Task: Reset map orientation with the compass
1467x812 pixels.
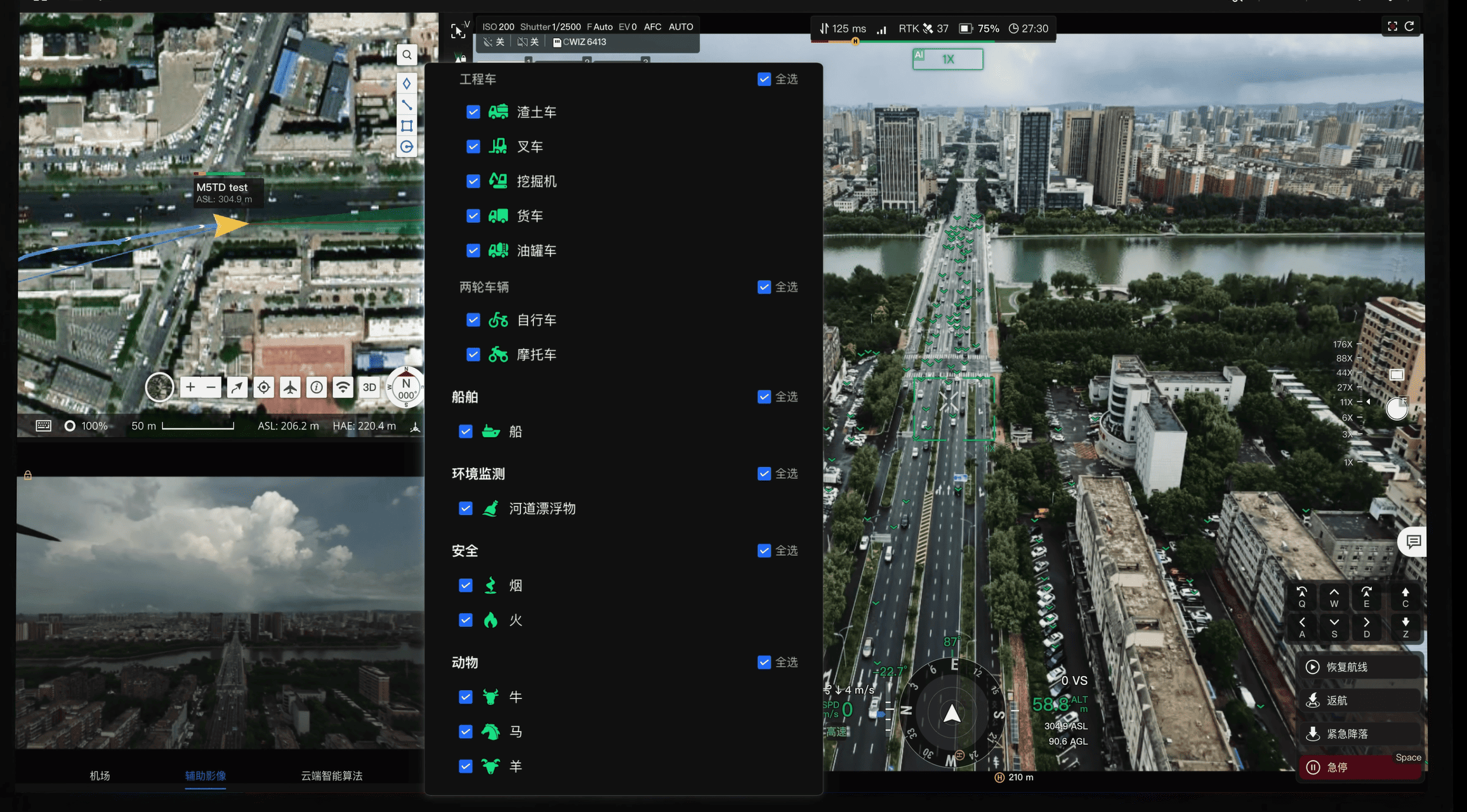Action: tap(406, 388)
